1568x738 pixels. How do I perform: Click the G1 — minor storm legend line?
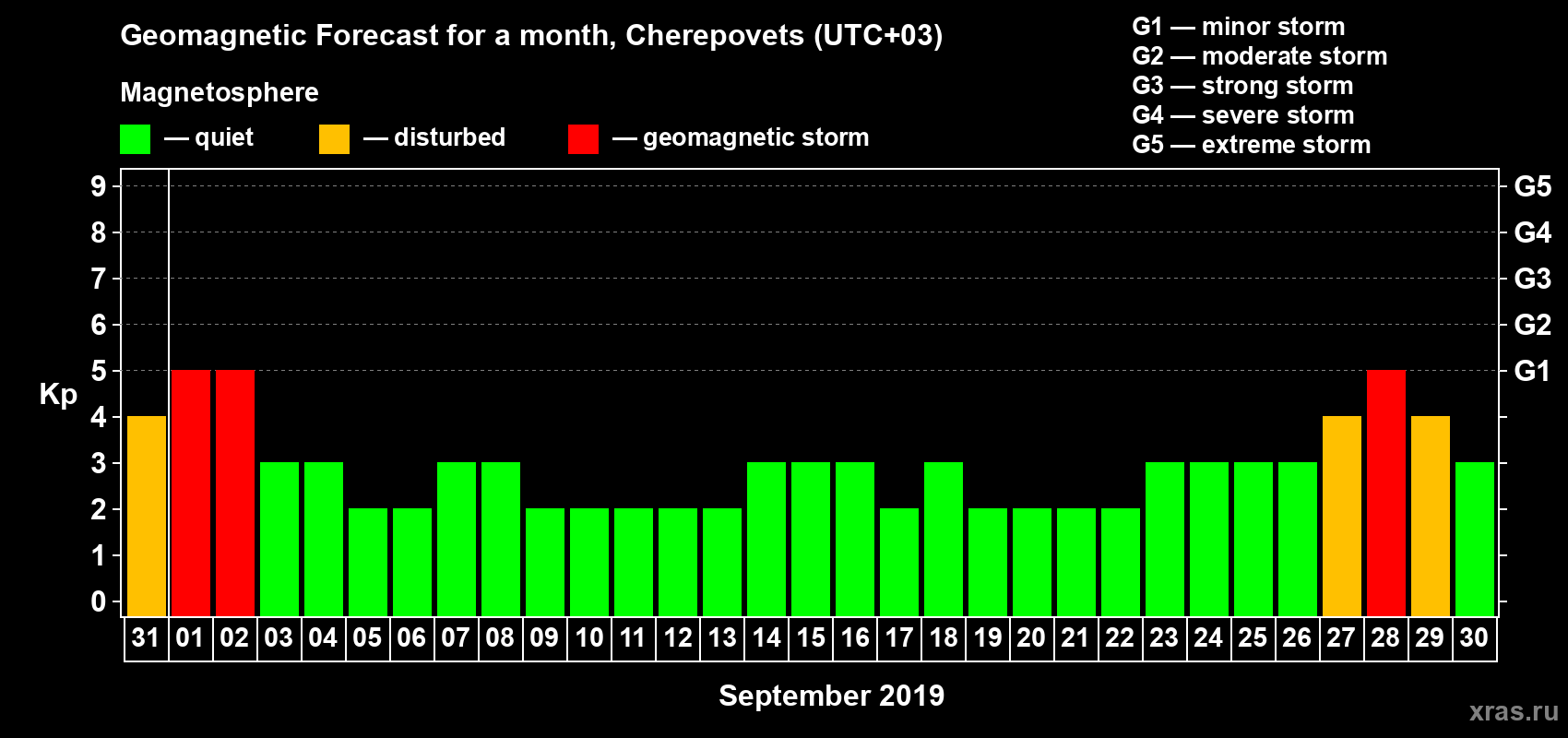(x=1239, y=27)
